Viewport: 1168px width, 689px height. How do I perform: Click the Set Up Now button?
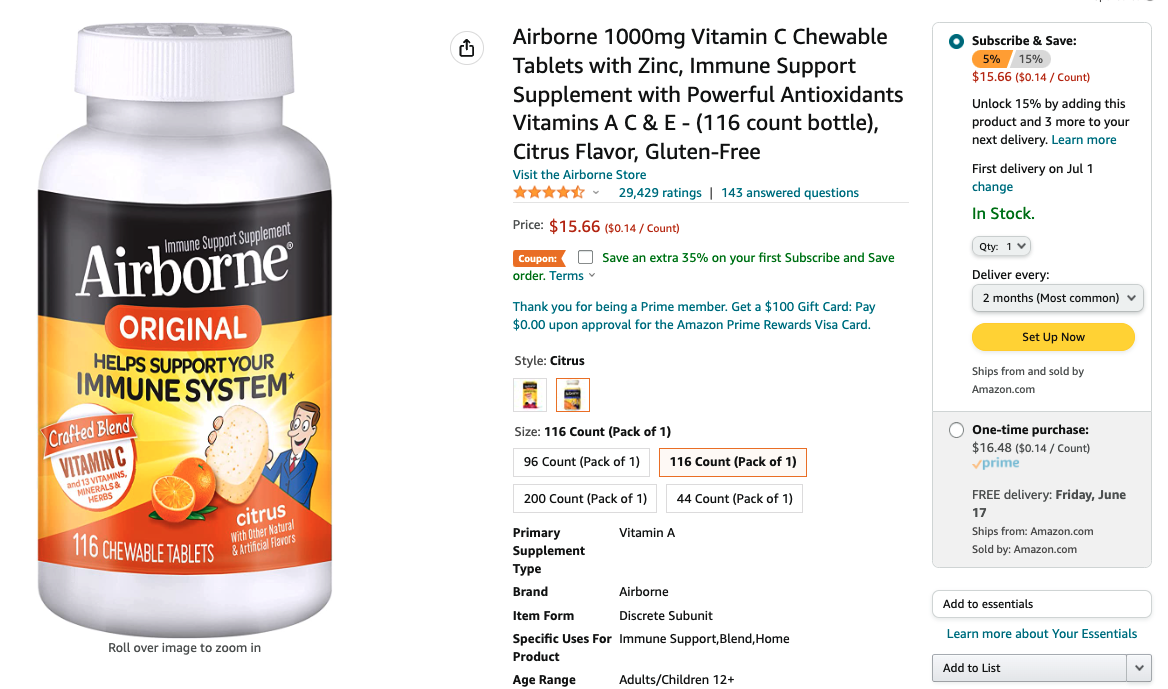pos(1053,337)
